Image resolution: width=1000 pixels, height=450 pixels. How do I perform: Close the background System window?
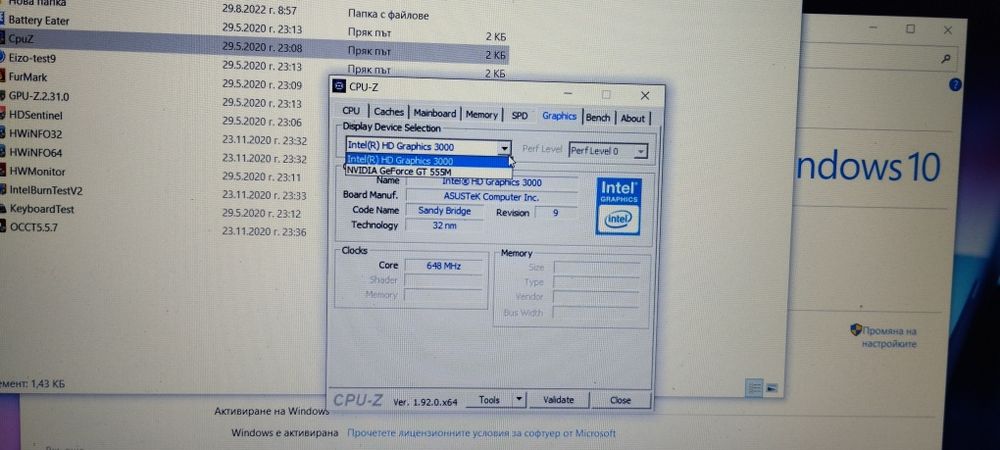pos(948,30)
